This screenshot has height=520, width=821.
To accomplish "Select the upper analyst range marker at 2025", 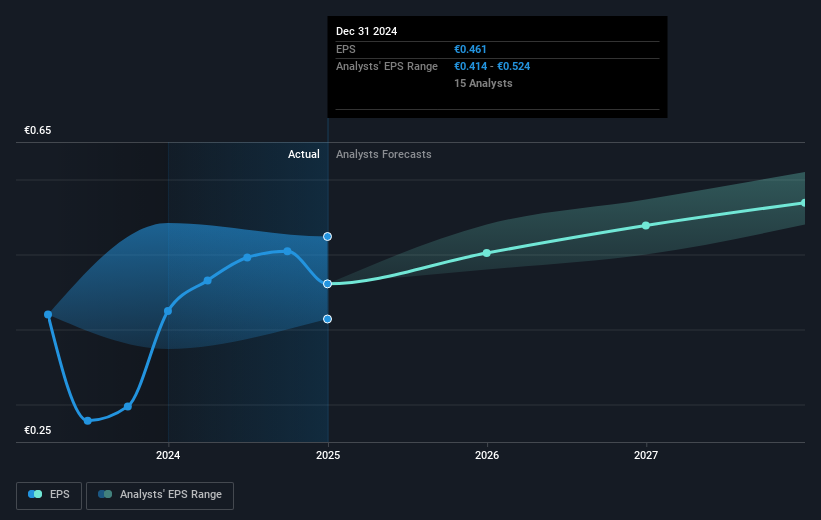I will coord(327,237).
